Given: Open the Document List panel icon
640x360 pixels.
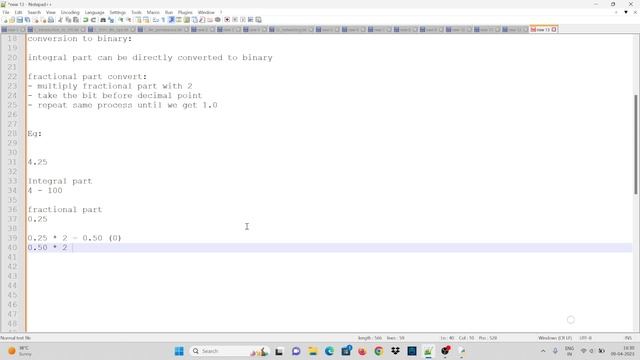Looking at the screenshot, I should (195, 20).
